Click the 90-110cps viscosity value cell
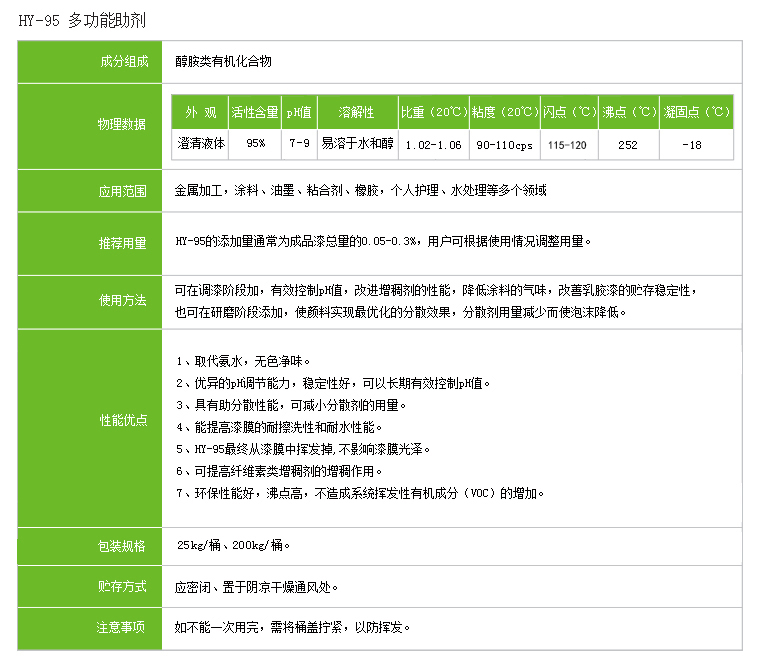Viewport: 760px width, 669px height. (505, 145)
